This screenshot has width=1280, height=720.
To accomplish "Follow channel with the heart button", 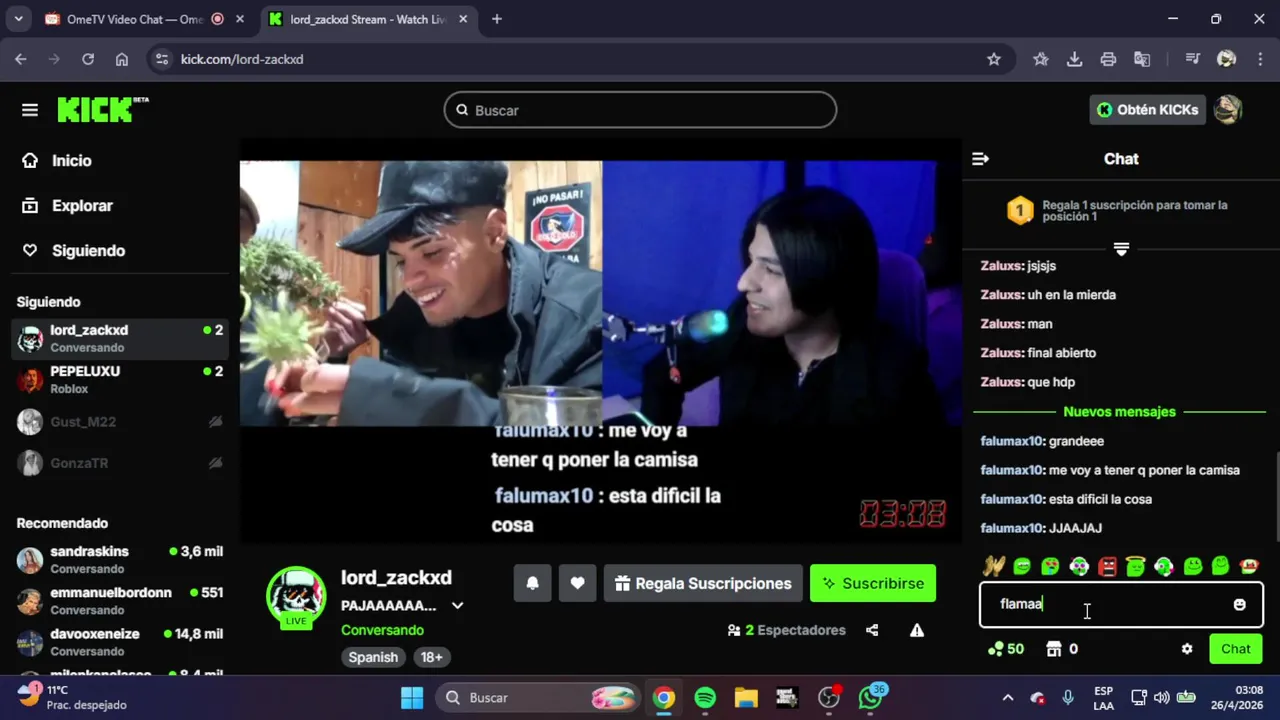I will [x=577, y=583].
